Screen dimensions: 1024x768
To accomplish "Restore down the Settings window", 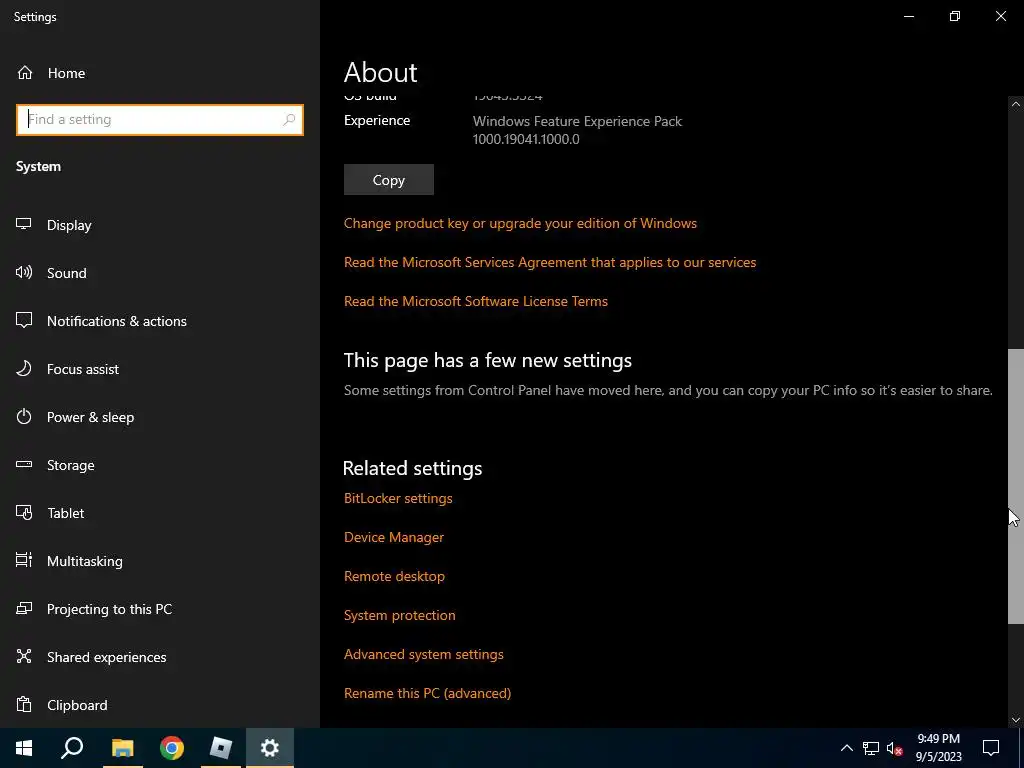I will click(955, 16).
